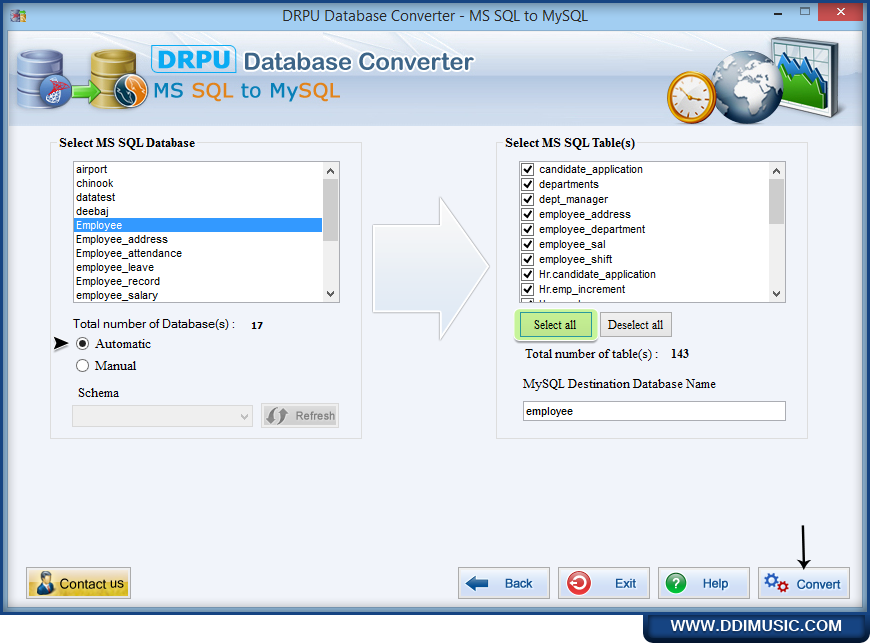Viewport: 870px width, 643px height.
Task: Select the deebaj database
Action: point(198,211)
